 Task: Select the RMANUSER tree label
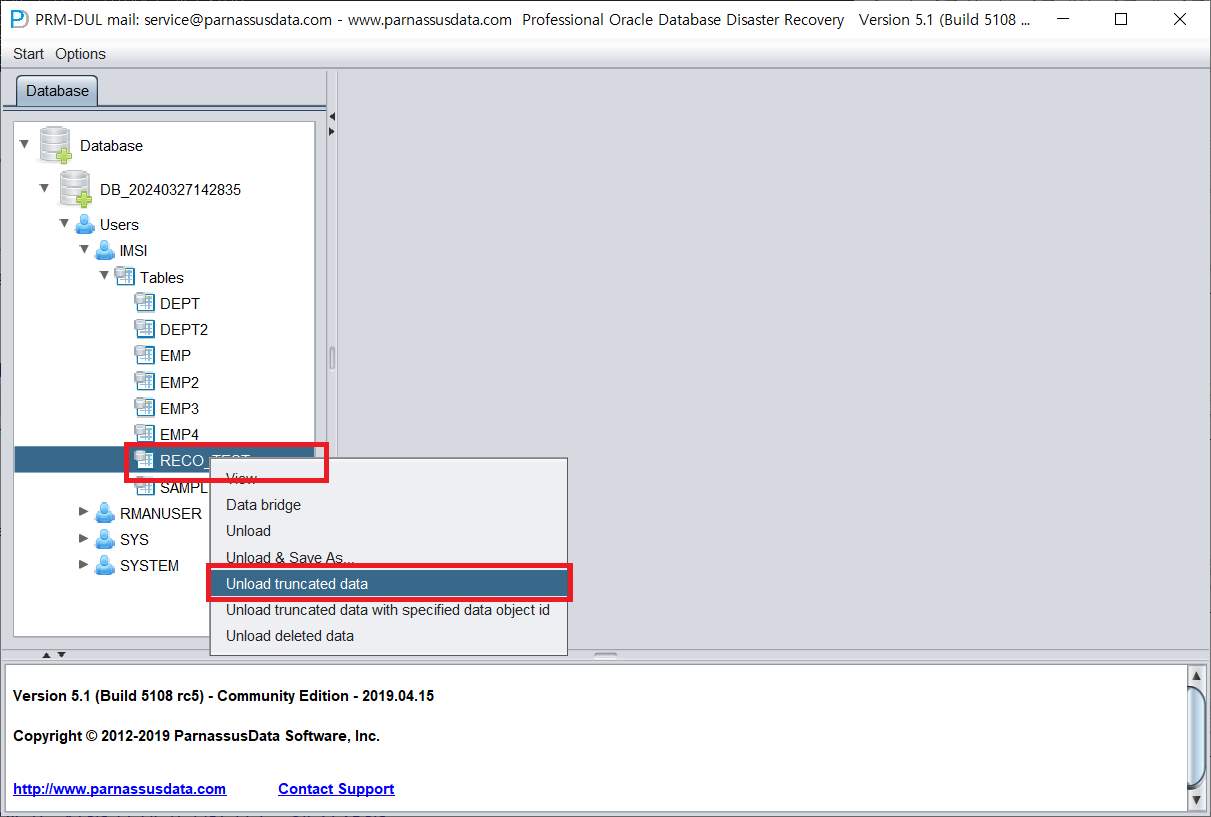tap(160, 513)
